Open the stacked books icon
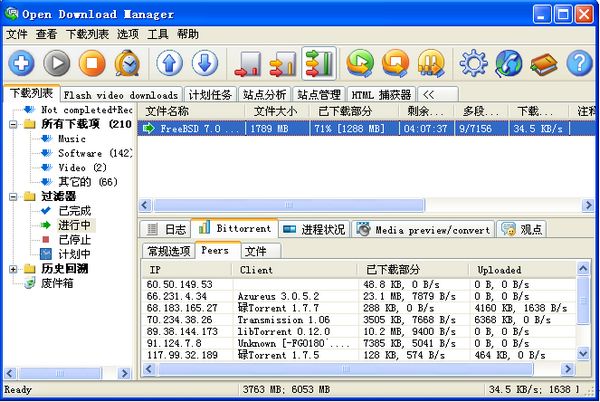 click(x=544, y=64)
